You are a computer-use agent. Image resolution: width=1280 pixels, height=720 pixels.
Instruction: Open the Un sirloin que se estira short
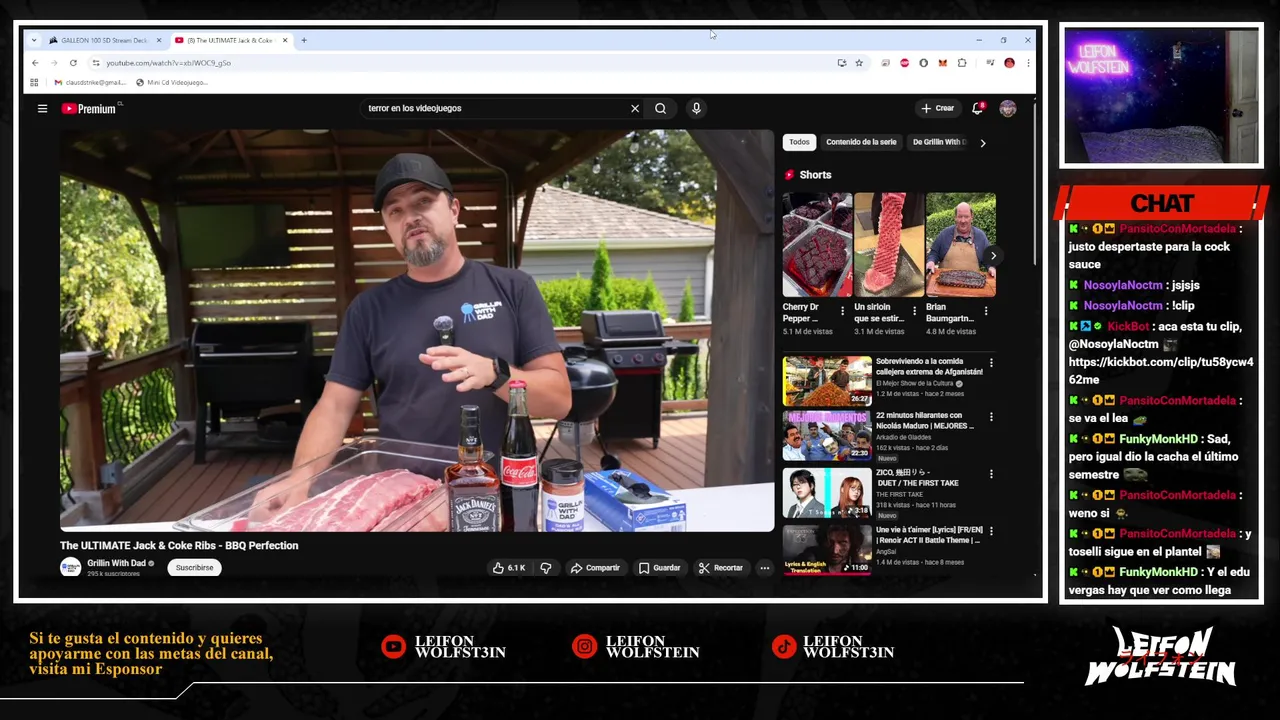click(889, 245)
